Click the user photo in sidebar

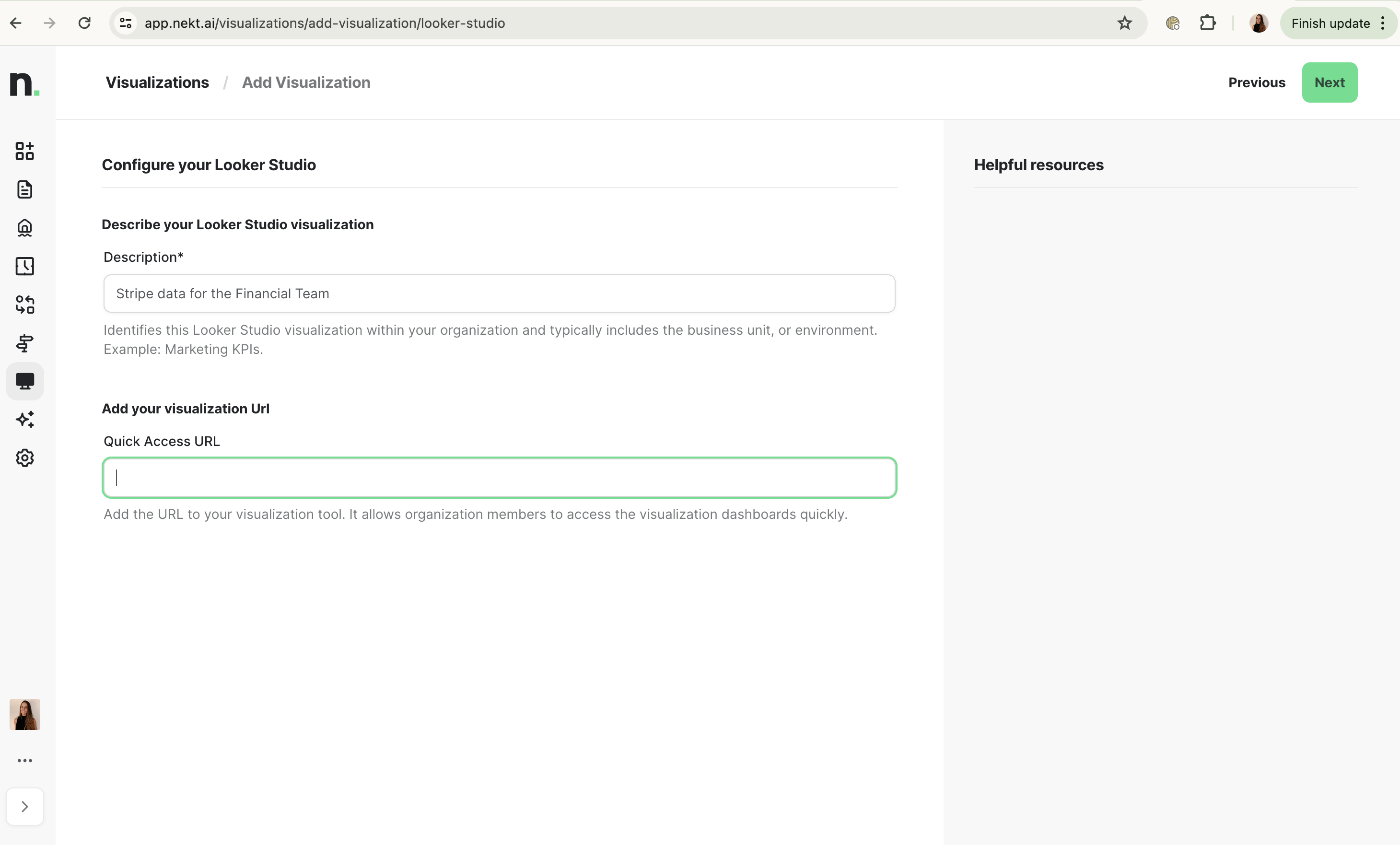click(x=24, y=714)
